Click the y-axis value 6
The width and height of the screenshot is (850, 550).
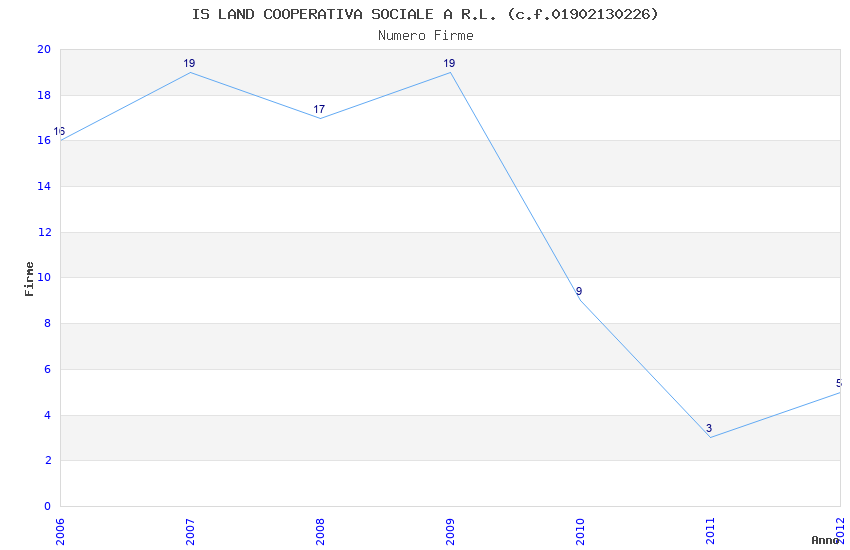48,370
